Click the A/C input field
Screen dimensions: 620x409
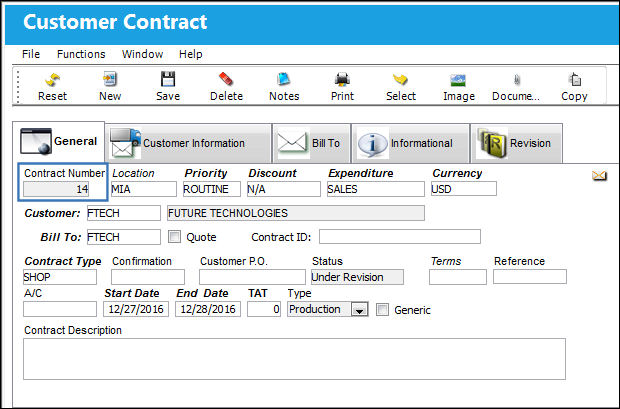click(60, 309)
